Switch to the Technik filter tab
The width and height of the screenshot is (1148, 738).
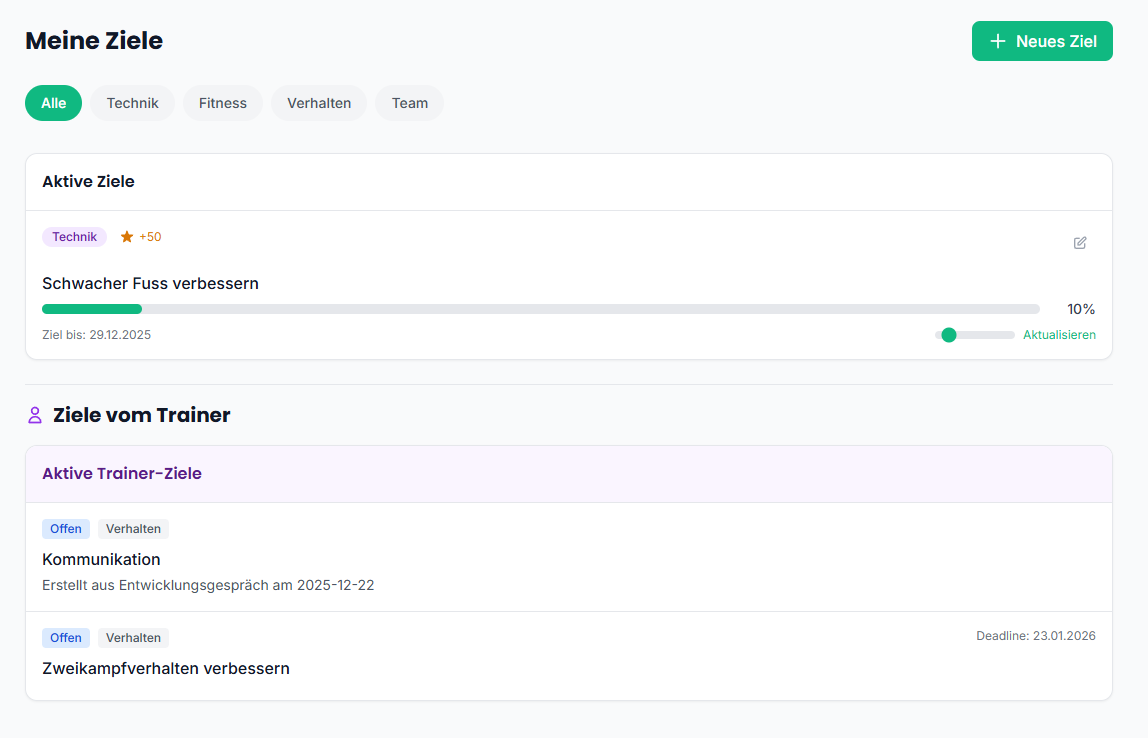tap(132, 103)
